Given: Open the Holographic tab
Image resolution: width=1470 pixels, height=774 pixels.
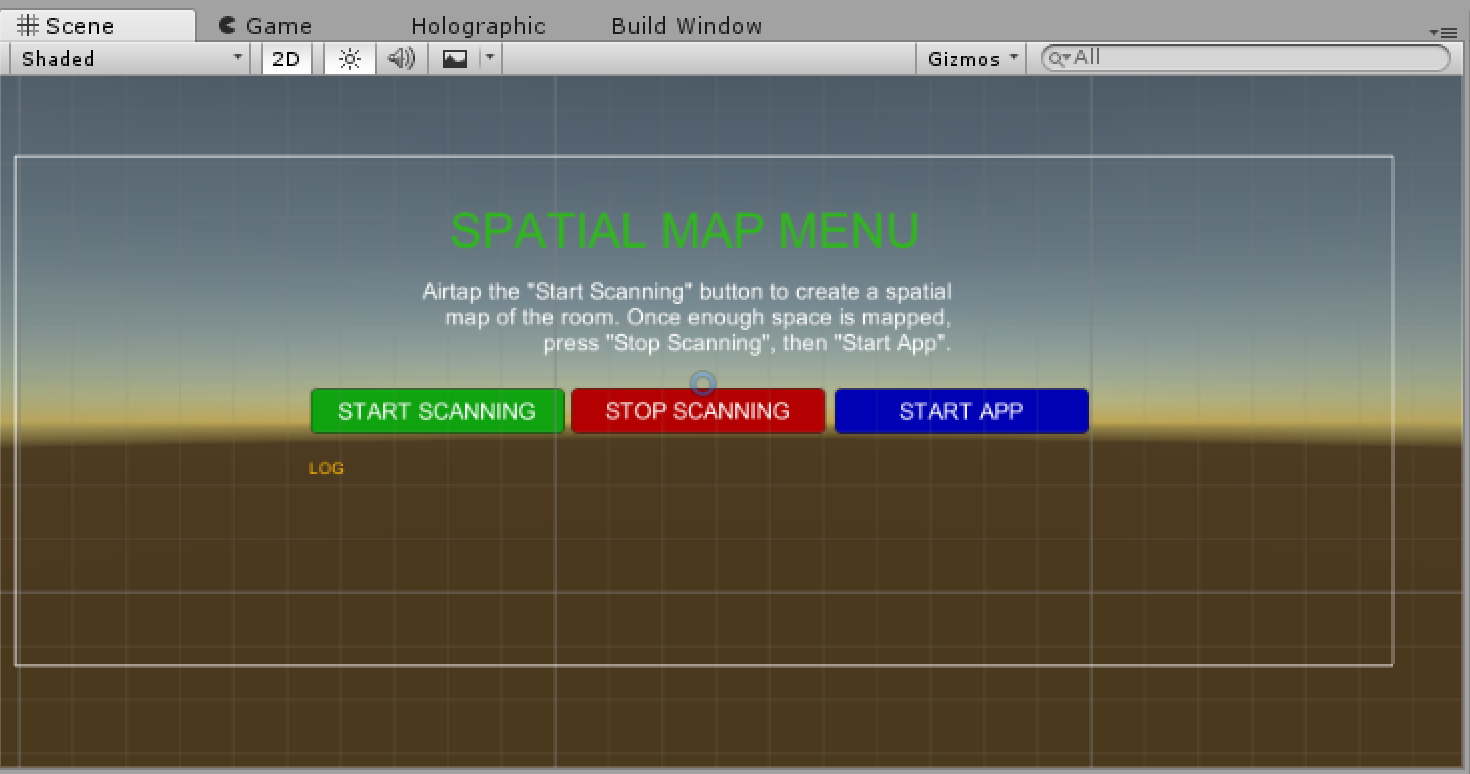Looking at the screenshot, I should 478,26.
